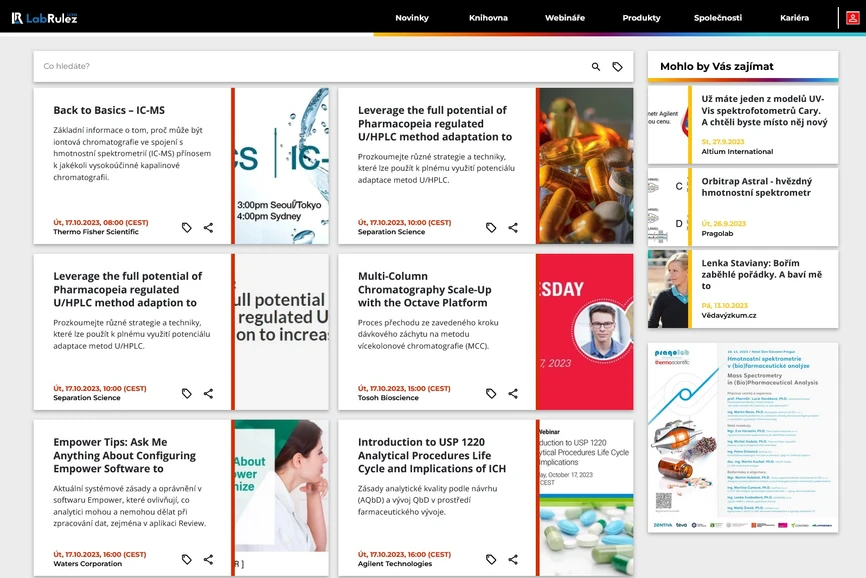Tag icon on Back to Basics IC-MS card
The height and width of the screenshot is (578, 866).
(187, 227)
